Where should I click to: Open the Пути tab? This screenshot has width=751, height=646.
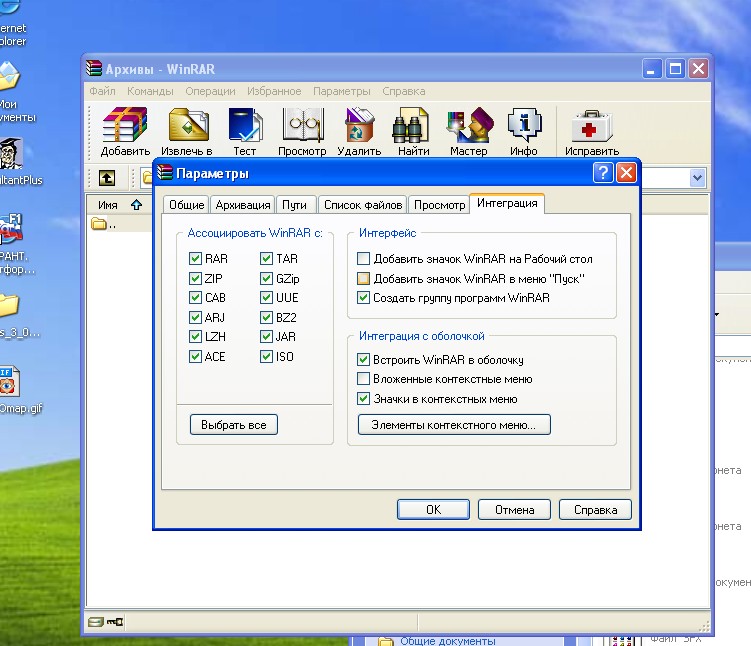[x=294, y=205]
